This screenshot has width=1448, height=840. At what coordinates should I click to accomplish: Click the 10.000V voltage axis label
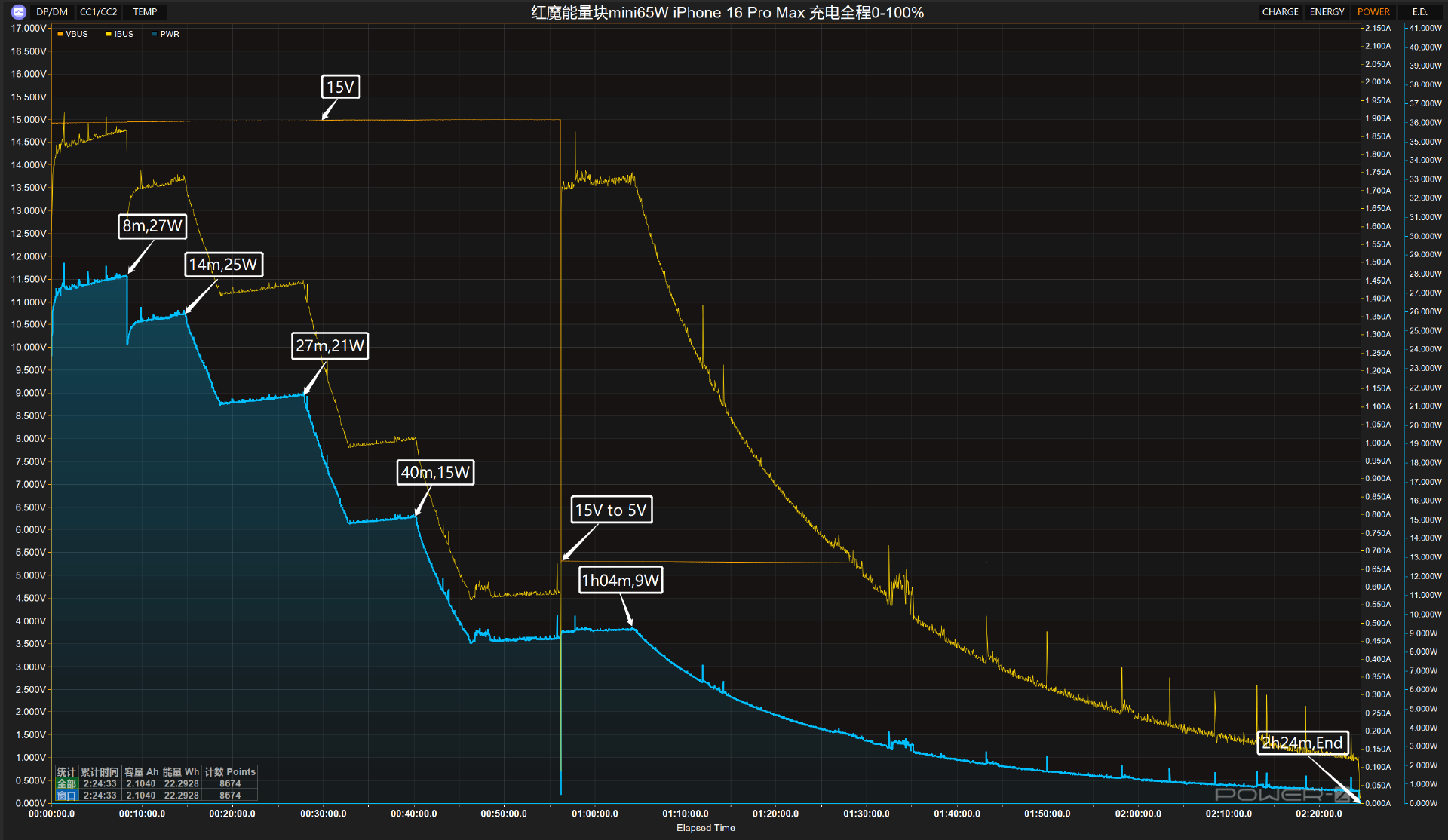(x=29, y=347)
